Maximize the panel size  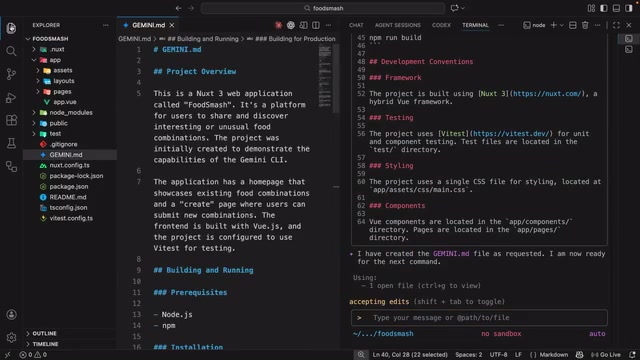pos(616,25)
